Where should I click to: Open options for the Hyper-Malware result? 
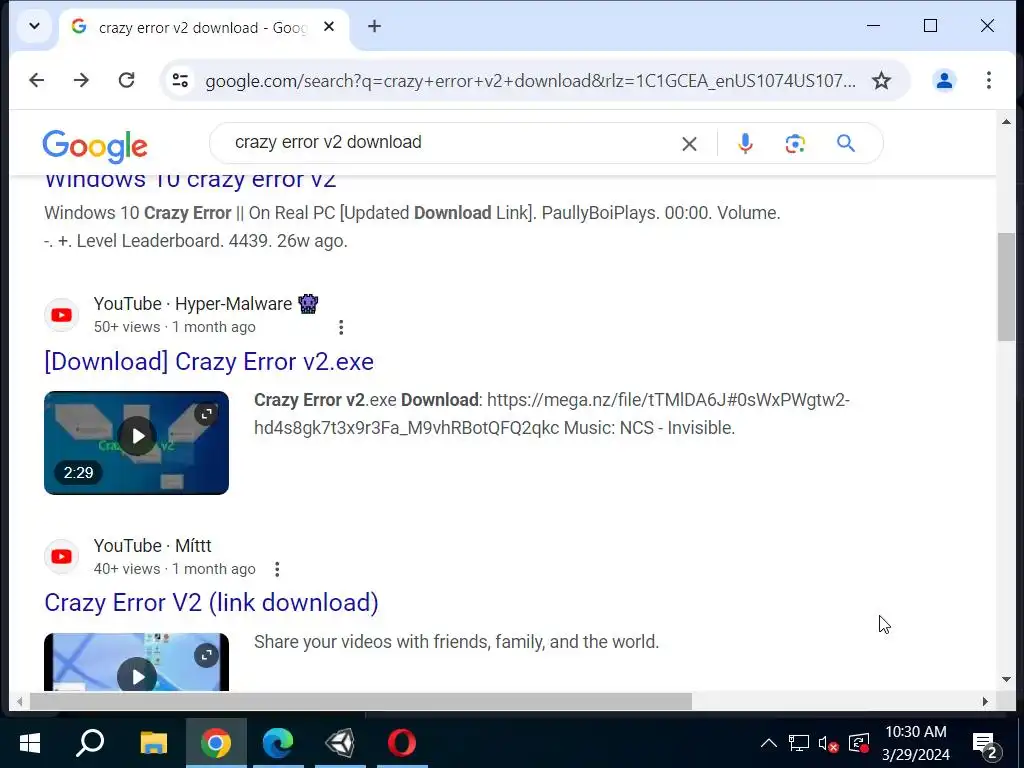click(x=341, y=327)
